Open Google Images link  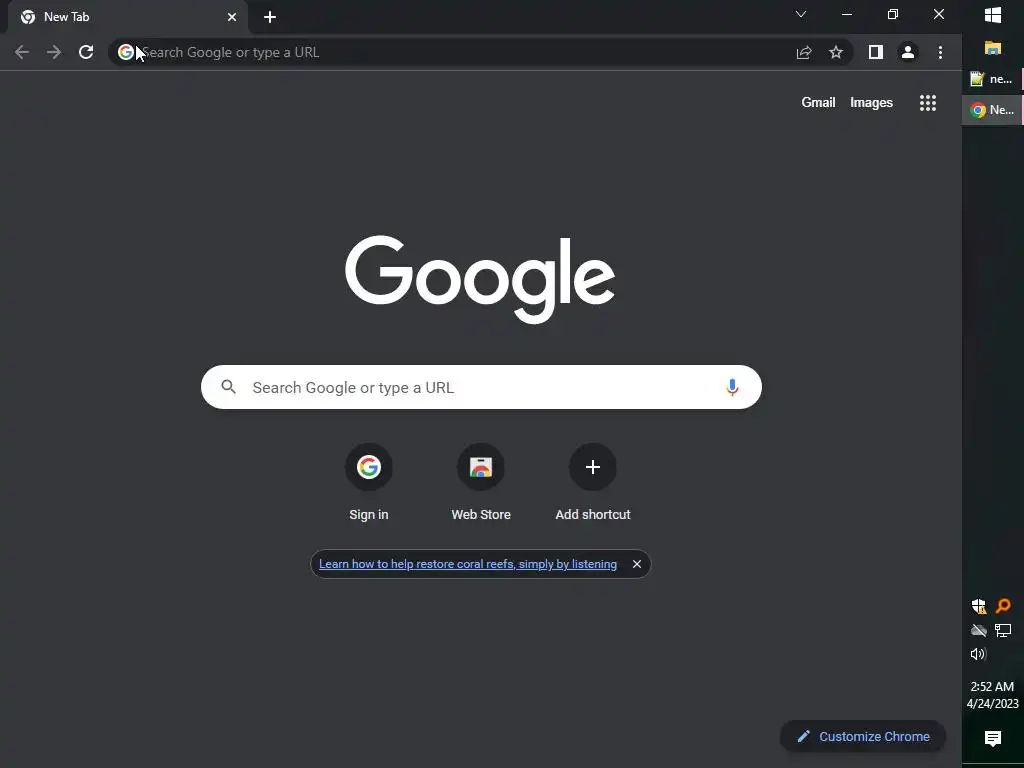click(x=871, y=103)
